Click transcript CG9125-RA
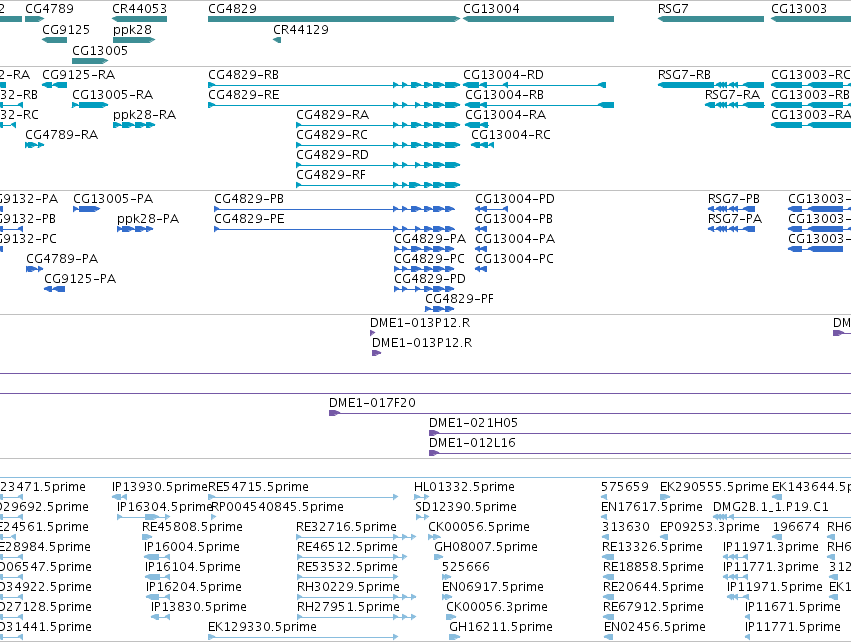This screenshot has height=642, width=851. coord(79,75)
